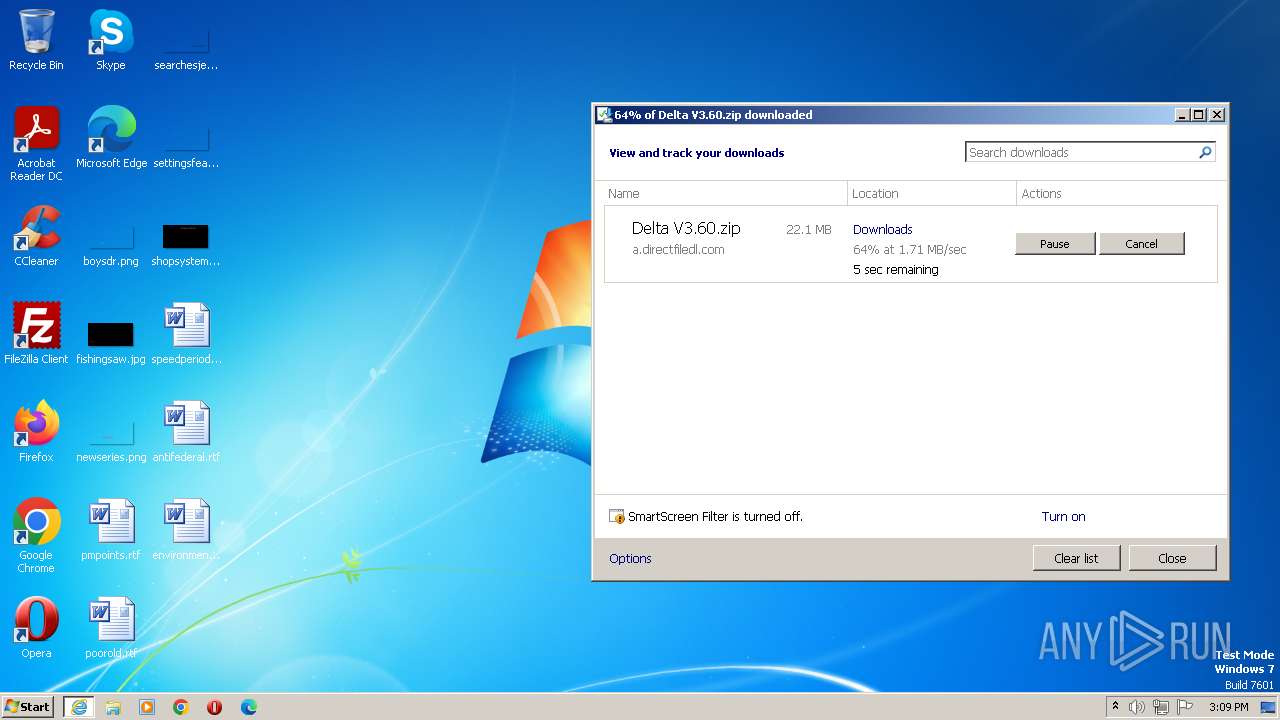Minimize the downloads window
The image size is (1280, 720).
pos(1183,115)
